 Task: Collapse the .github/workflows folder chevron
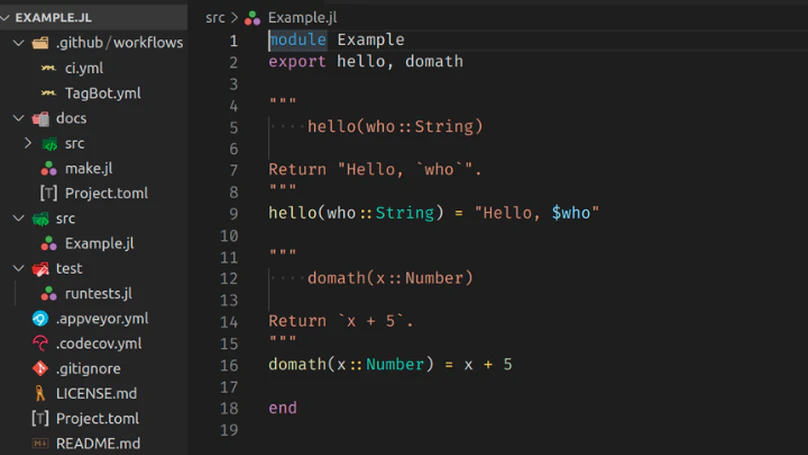tap(19, 43)
